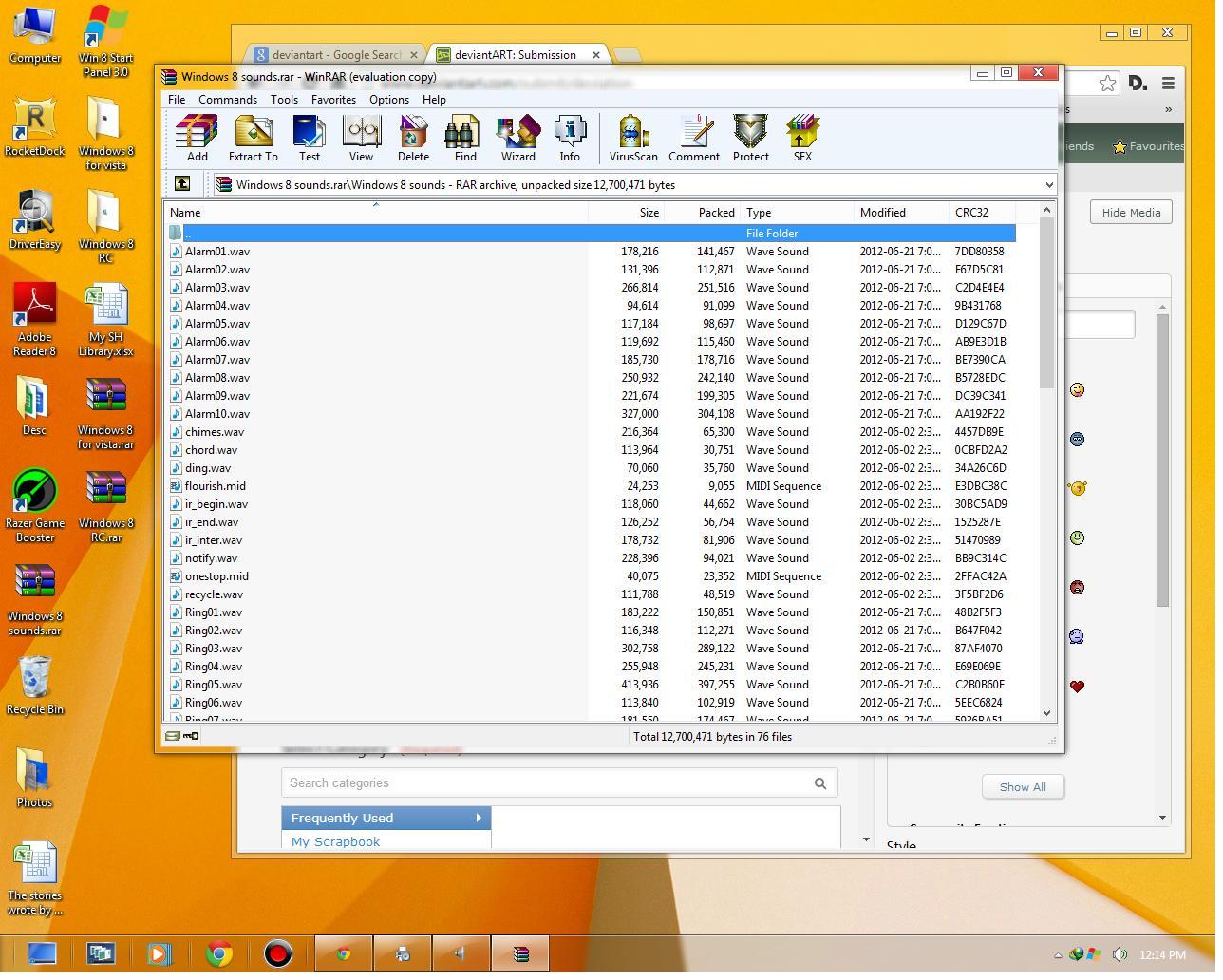Click the bookmark star in the Chrome address bar
1223x980 pixels.
point(1107,84)
